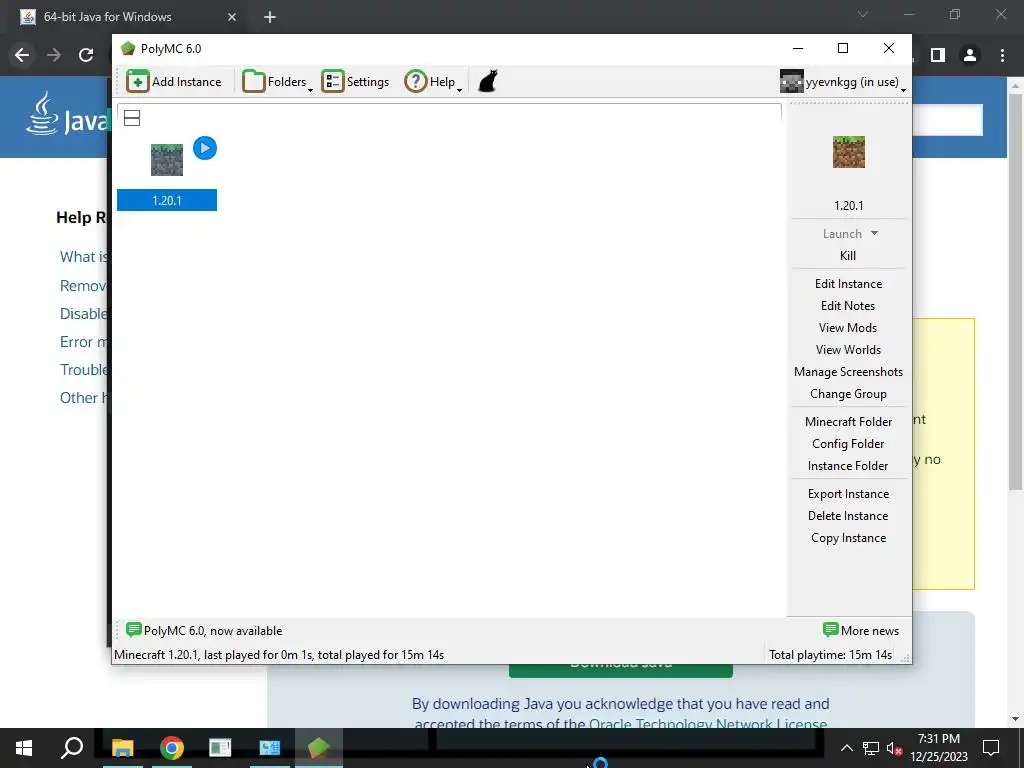The width and height of the screenshot is (1024, 768).
Task: Click Delete Instance
Action: click(x=848, y=517)
